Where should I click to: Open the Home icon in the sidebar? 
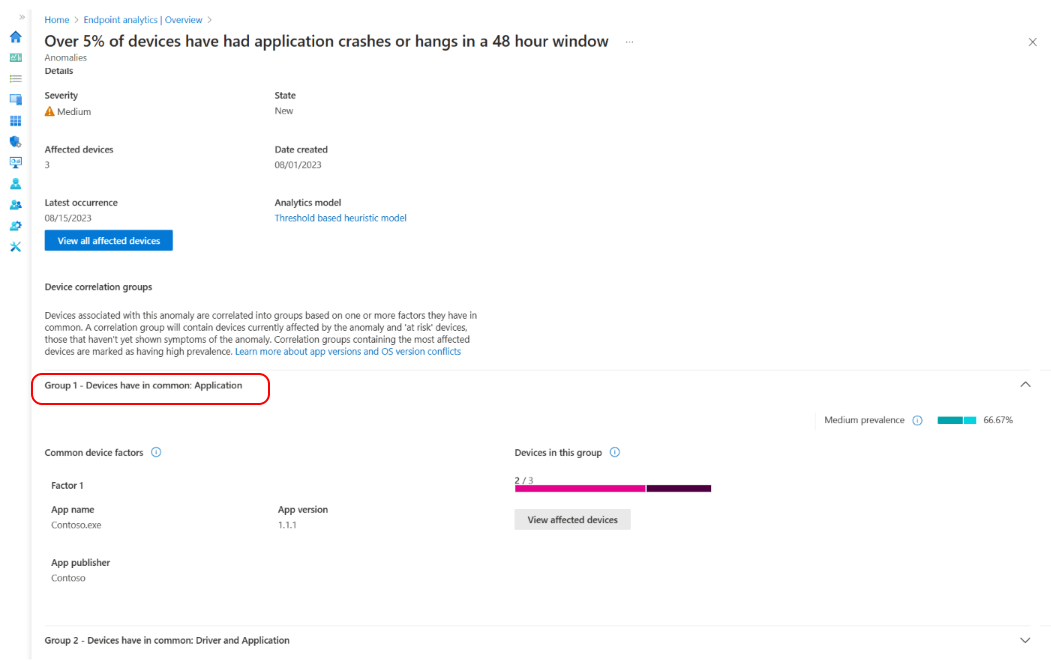15,37
